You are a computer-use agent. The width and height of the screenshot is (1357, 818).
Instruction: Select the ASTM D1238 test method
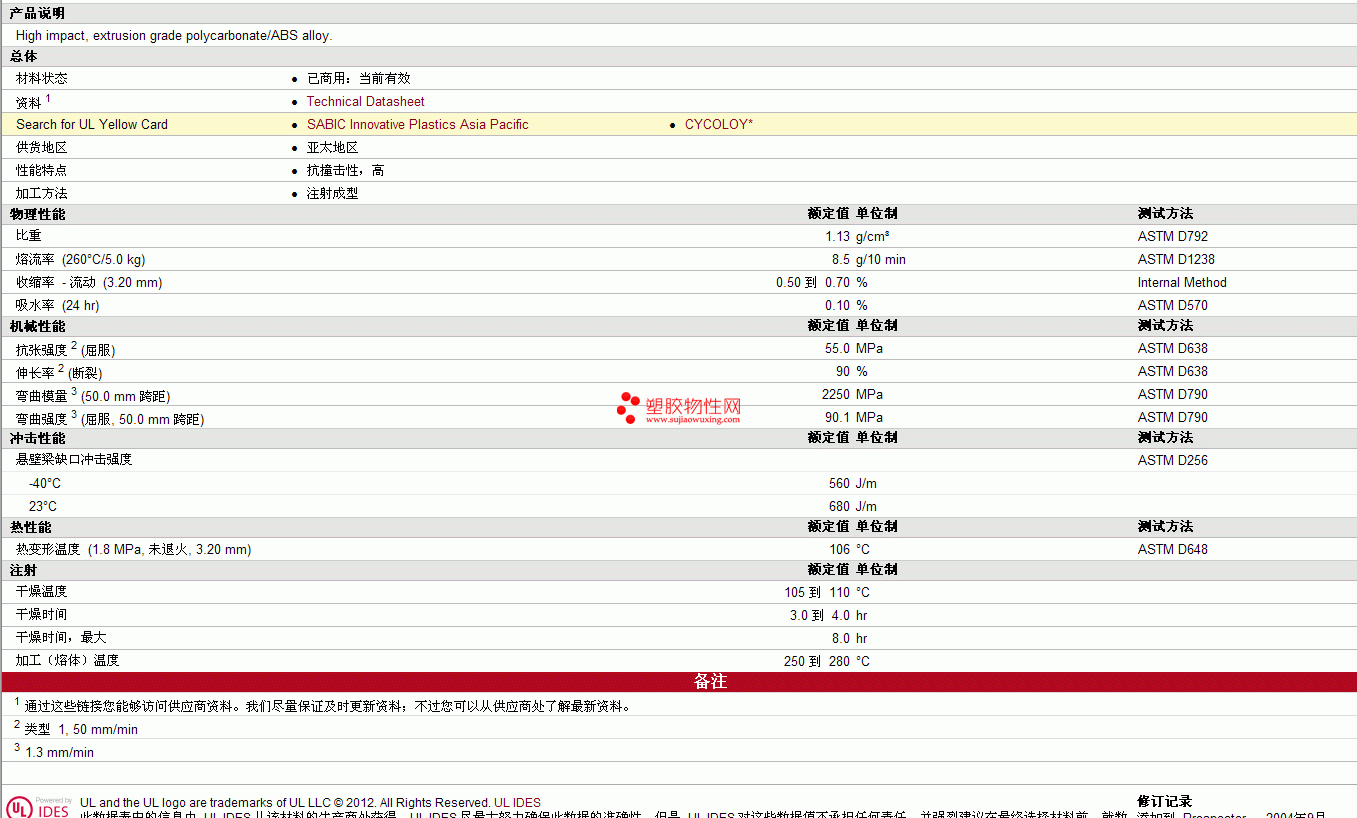[1176, 259]
